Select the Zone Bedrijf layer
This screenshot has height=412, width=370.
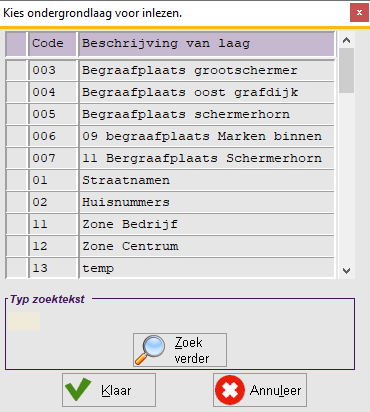(170, 224)
